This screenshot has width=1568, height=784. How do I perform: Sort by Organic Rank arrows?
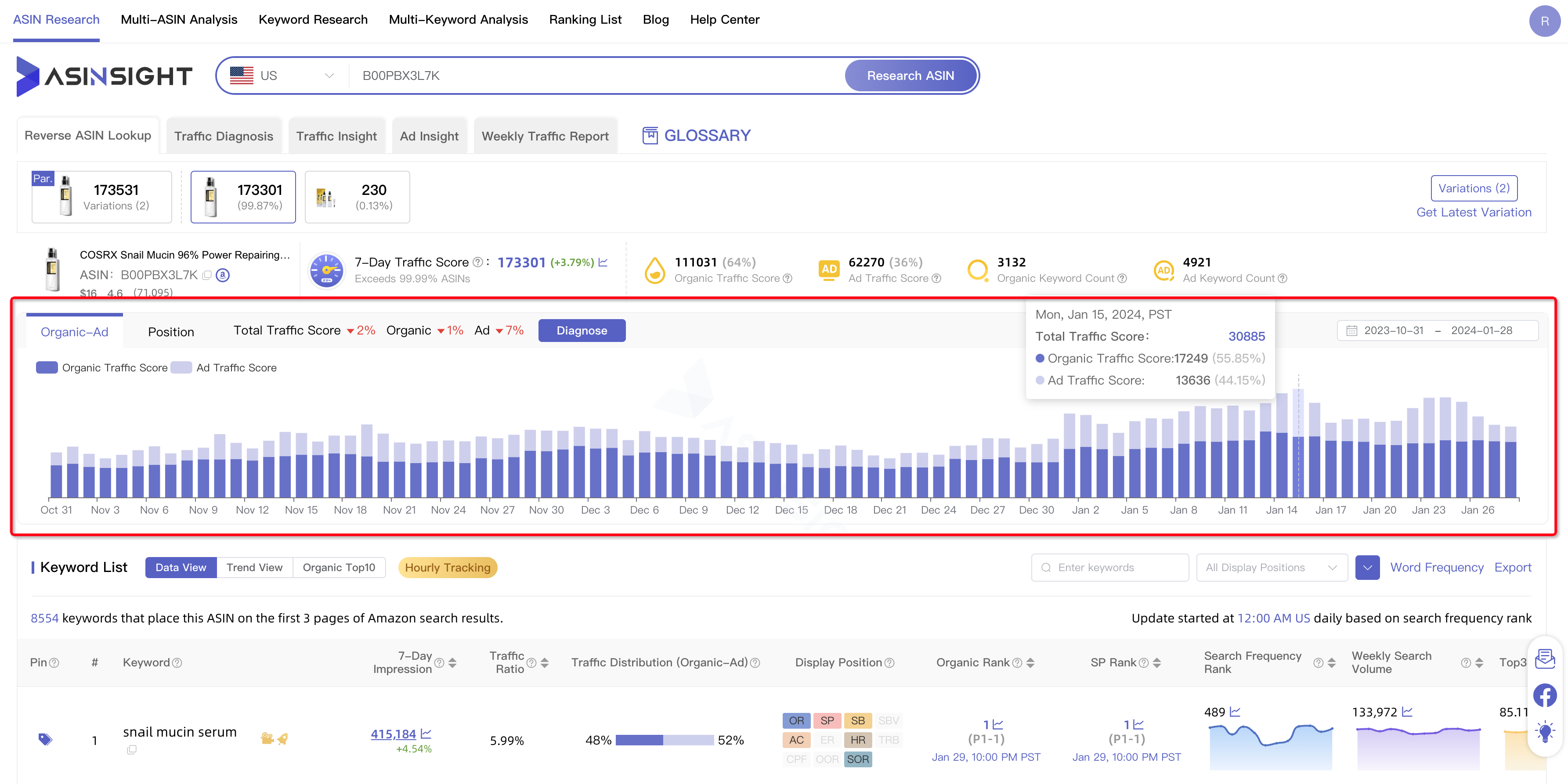1030,662
